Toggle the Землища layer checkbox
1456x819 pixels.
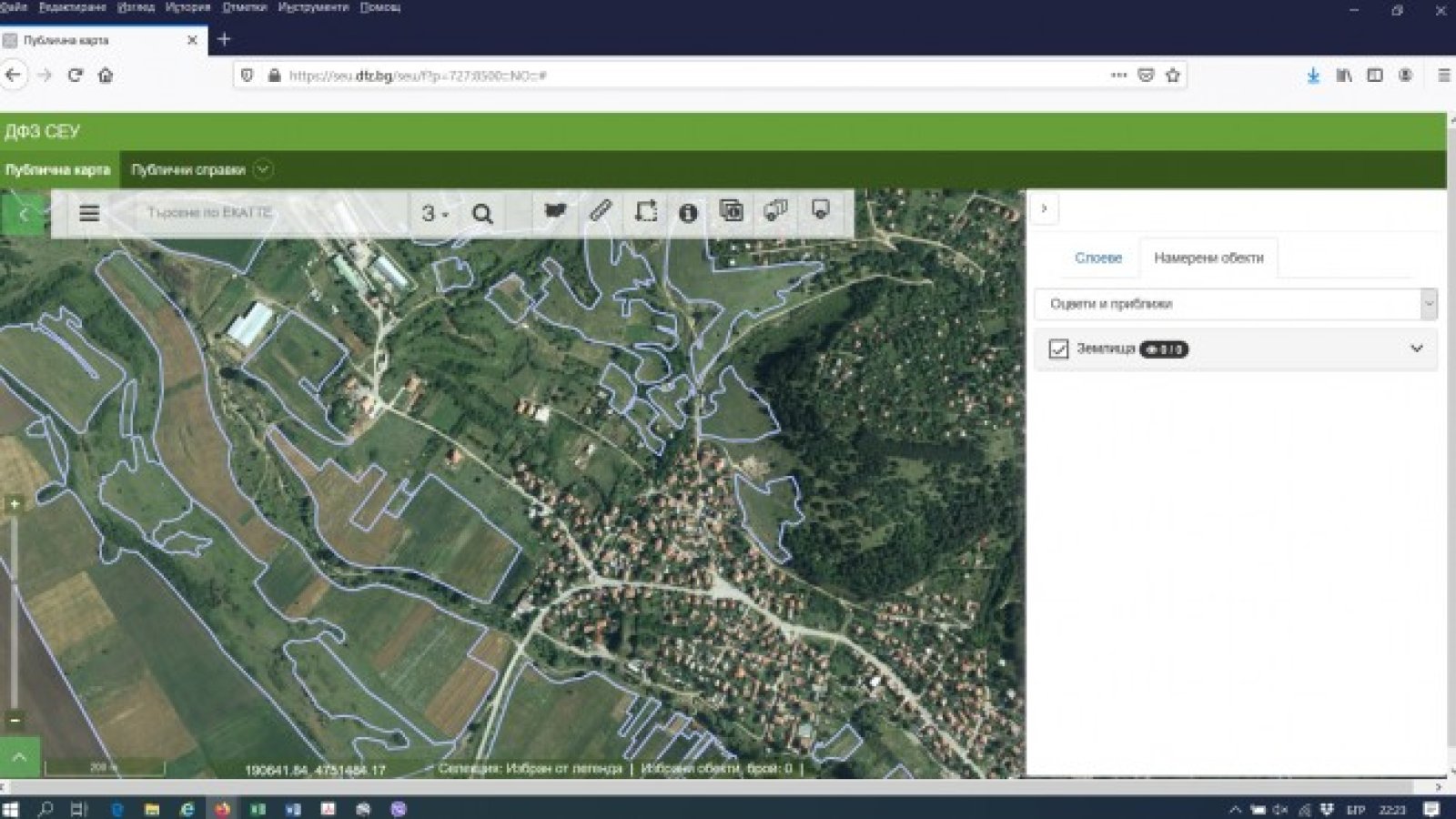(1058, 349)
